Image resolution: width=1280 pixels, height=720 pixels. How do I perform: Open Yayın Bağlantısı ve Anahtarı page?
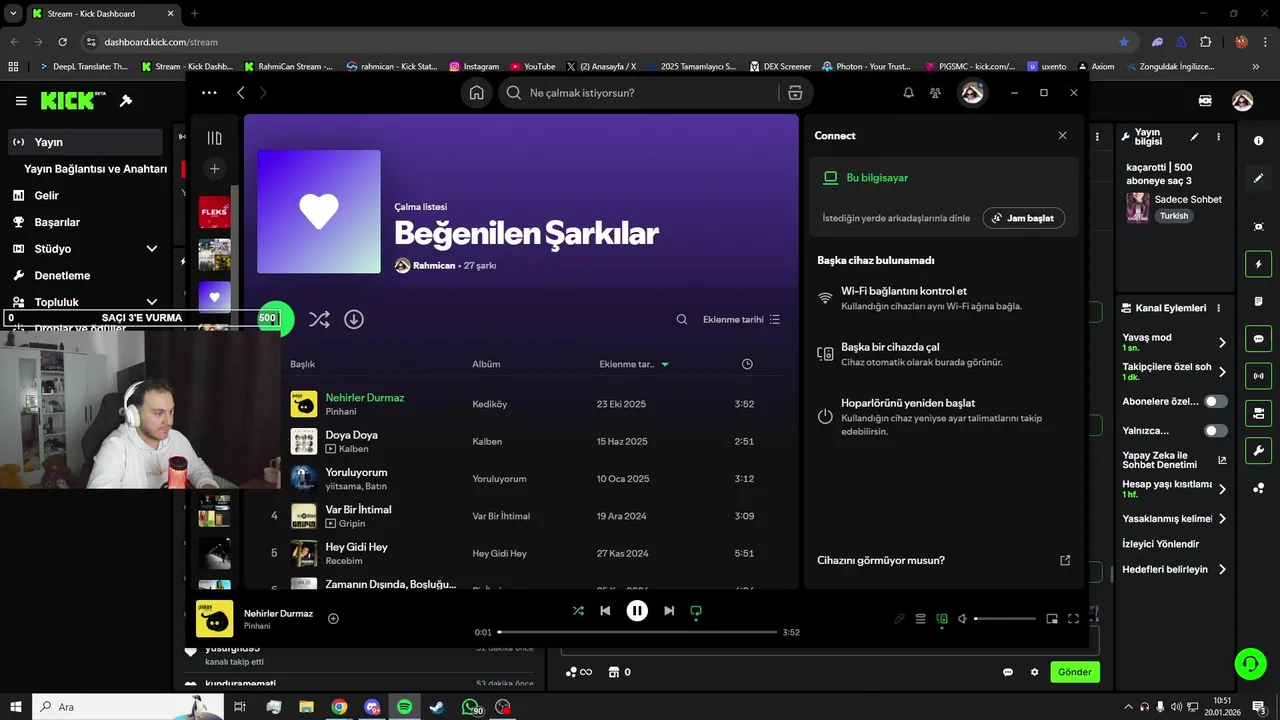click(95, 169)
